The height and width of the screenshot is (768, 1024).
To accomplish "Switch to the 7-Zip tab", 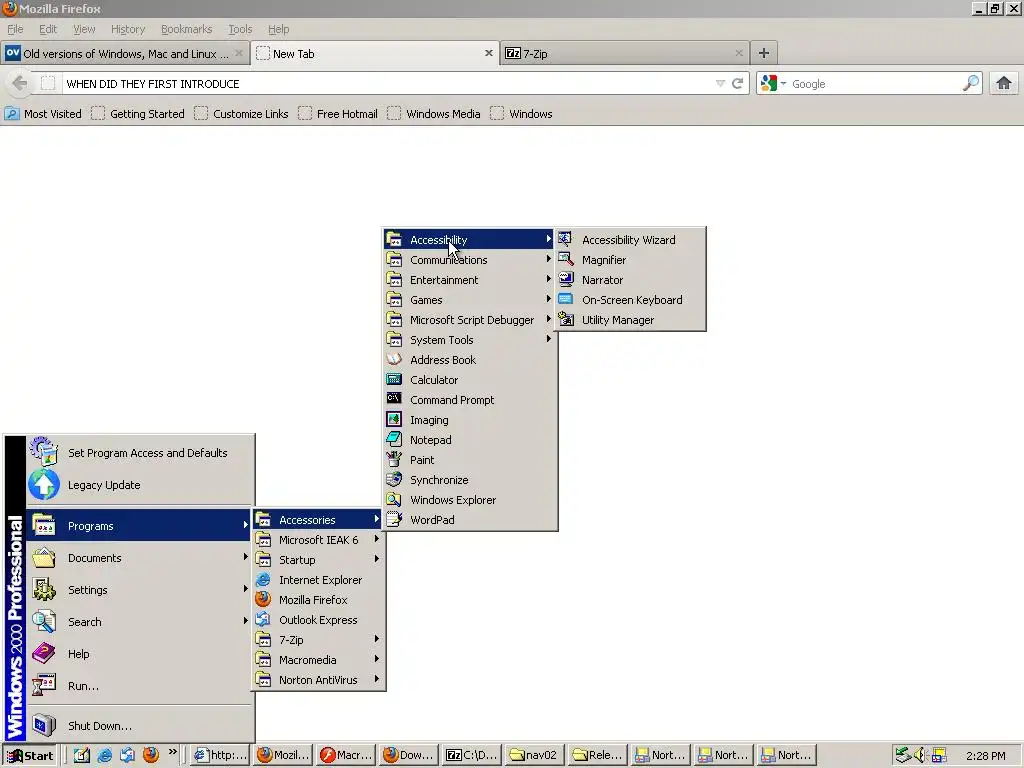I will (x=623, y=54).
